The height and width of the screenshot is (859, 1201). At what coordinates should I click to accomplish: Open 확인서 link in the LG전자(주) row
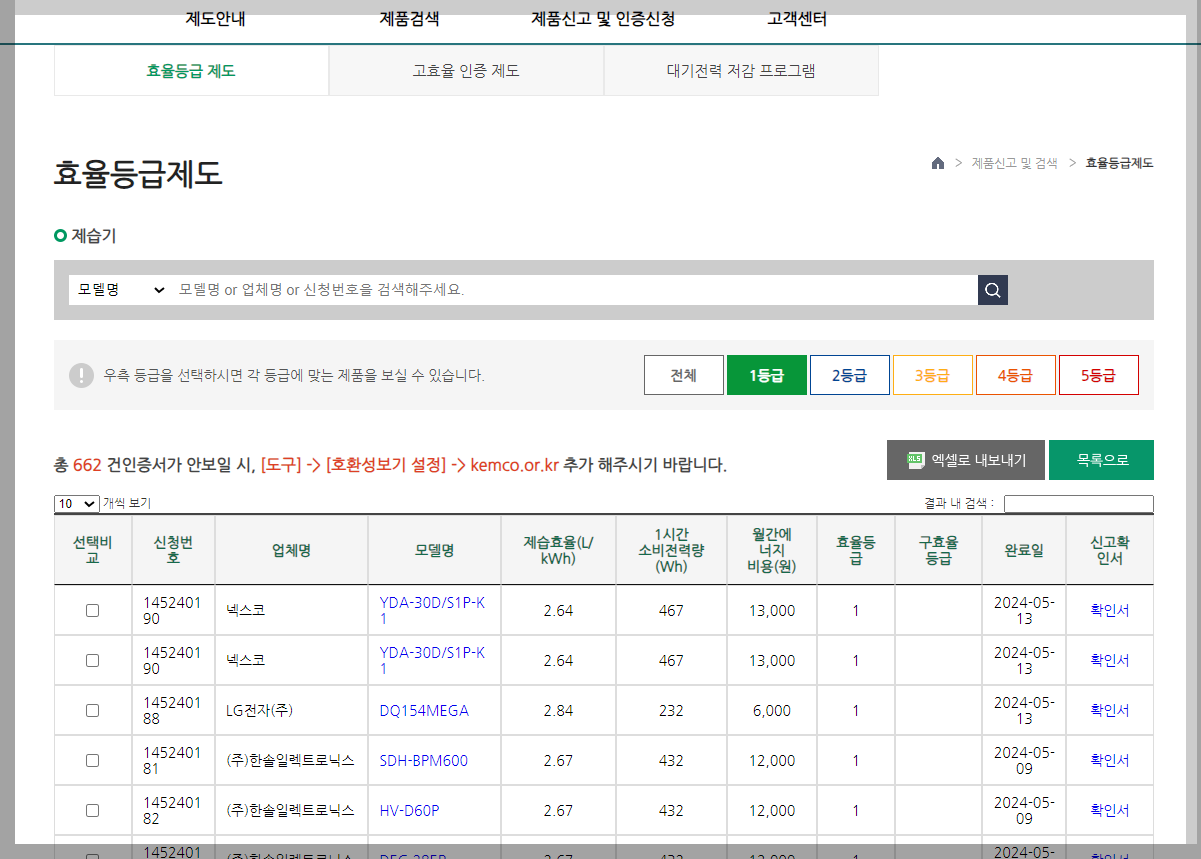pyautogui.click(x=1110, y=711)
